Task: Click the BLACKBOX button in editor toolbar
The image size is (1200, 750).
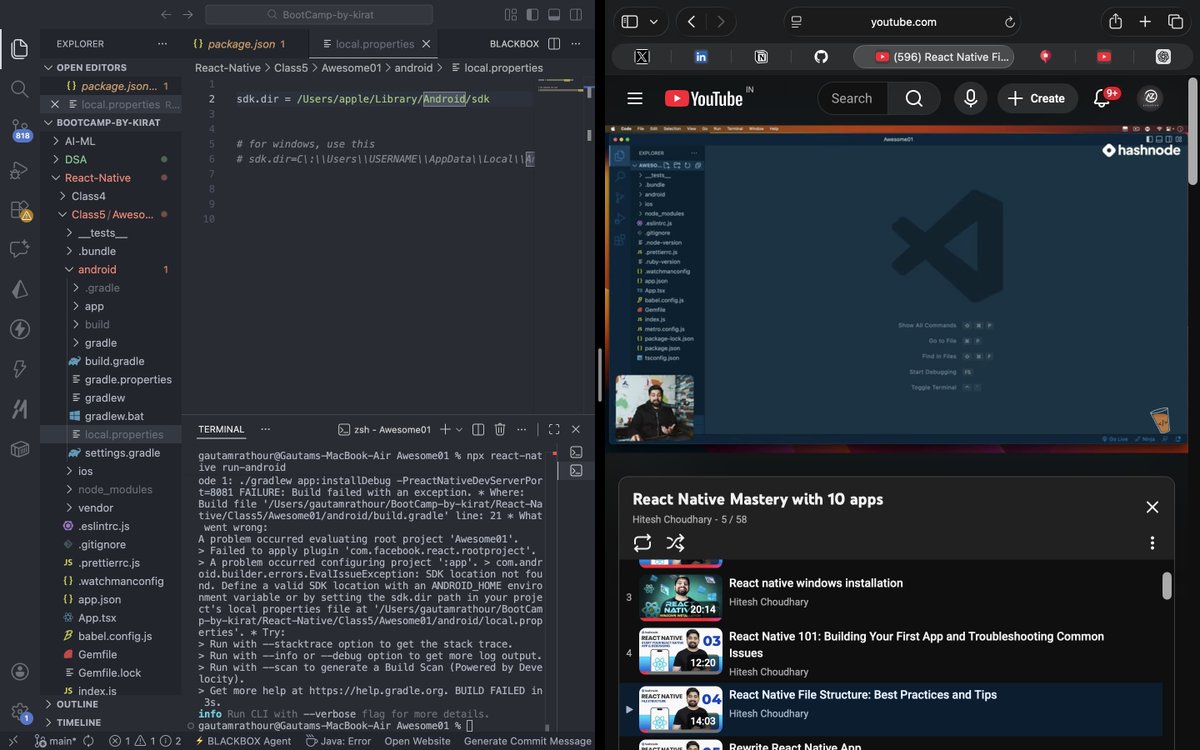Action: pos(514,44)
